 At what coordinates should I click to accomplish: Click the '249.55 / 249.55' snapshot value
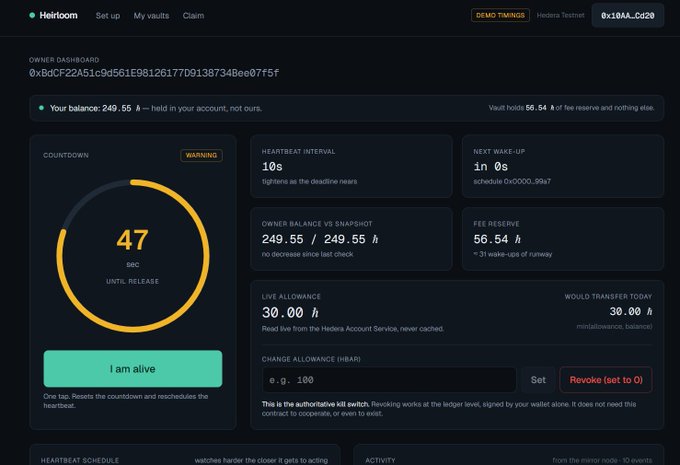tap(320, 239)
